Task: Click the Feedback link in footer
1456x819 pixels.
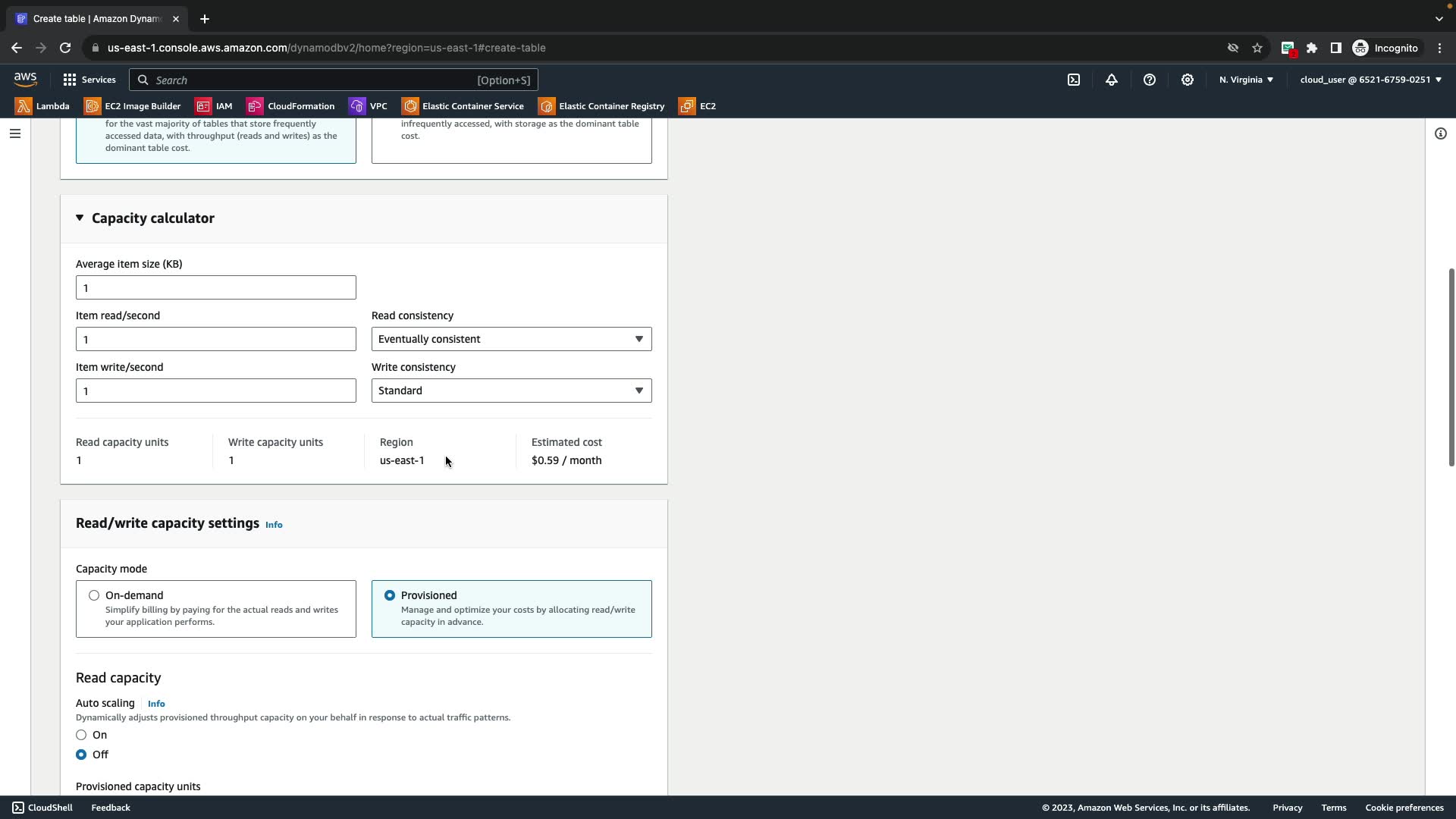Action: click(x=111, y=808)
